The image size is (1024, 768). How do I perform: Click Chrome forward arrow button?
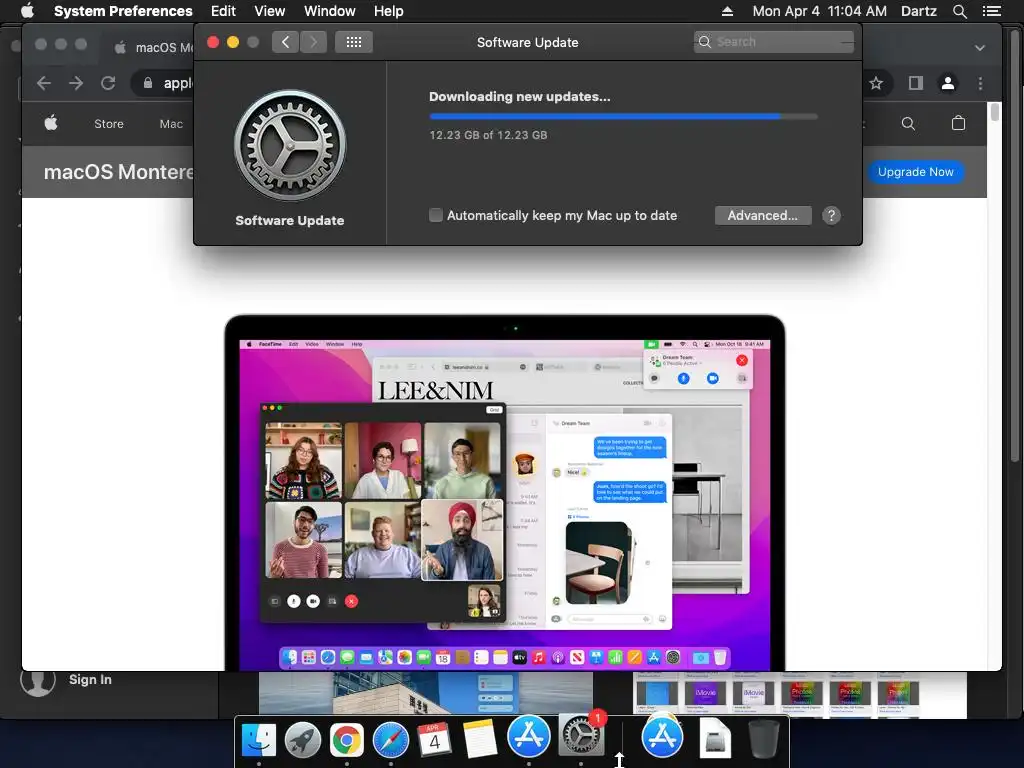tap(76, 83)
